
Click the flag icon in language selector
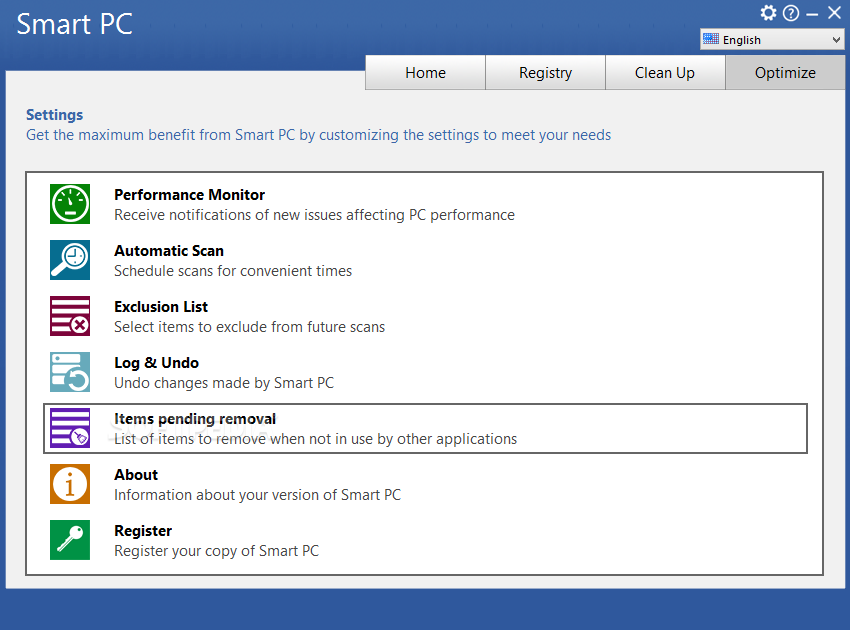click(710, 39)
